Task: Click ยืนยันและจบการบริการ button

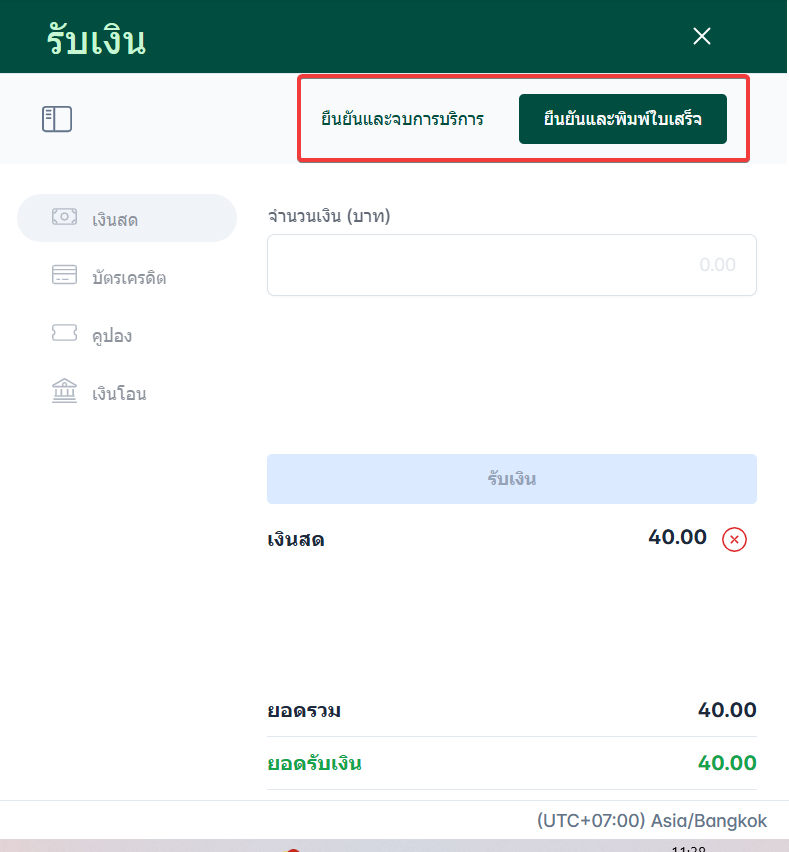Action: point(402,119)
